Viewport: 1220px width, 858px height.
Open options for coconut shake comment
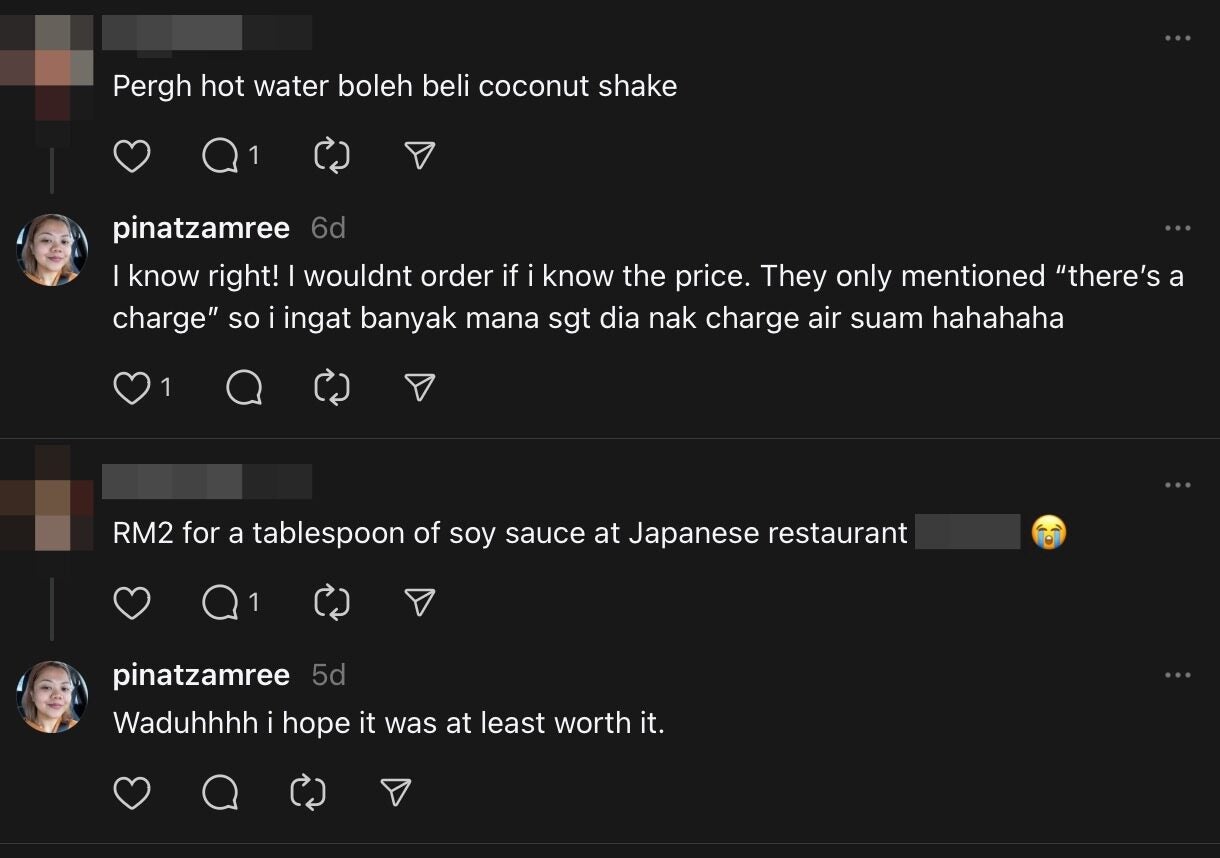[x=1177, y=39]
